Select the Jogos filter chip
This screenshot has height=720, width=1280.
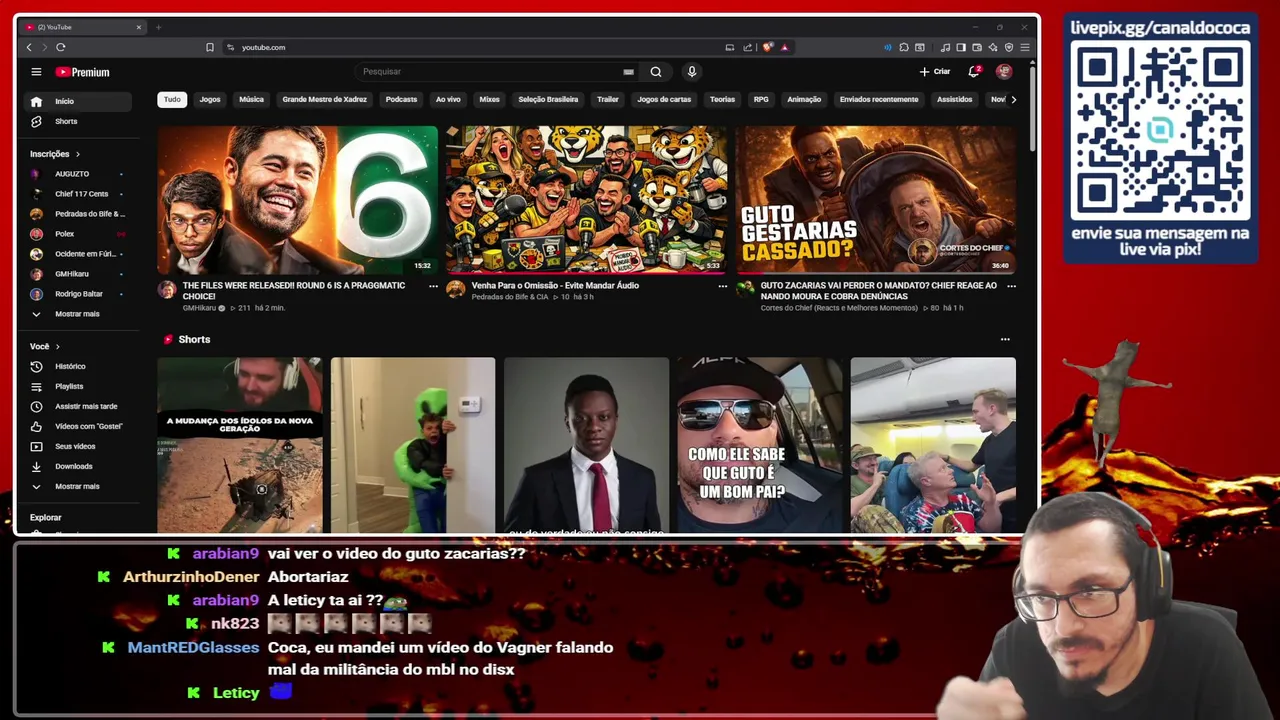210,99
